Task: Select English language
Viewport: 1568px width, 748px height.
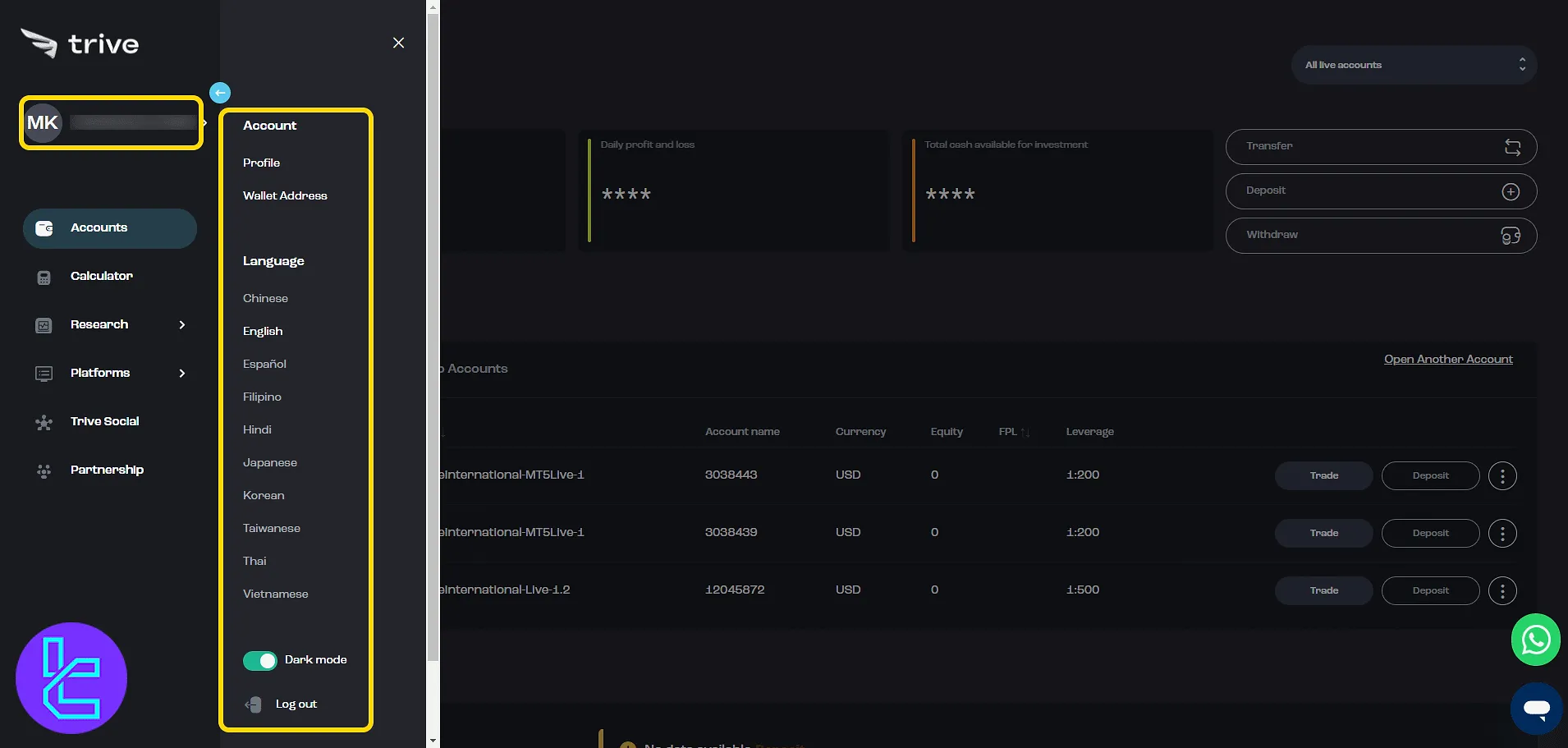Action: coord(263,331)
